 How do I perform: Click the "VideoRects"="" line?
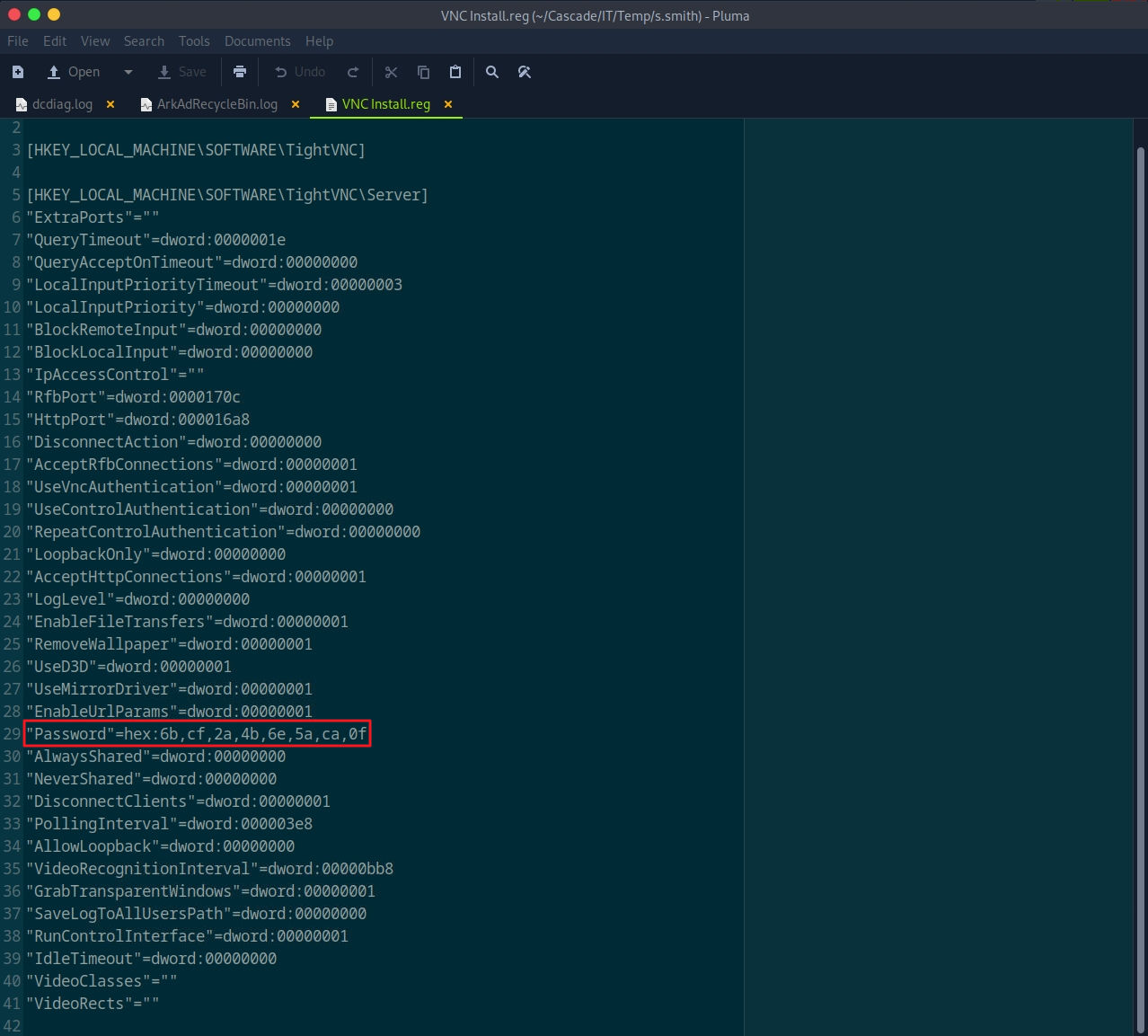pyautogui.click(x=93, y=1004)
